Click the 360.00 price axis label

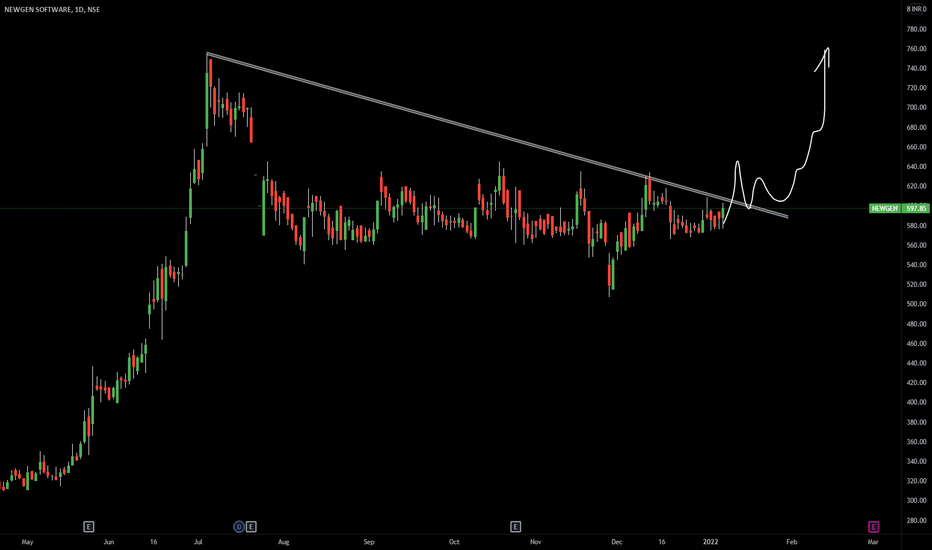pyautogui.click(x=917, y=442)
